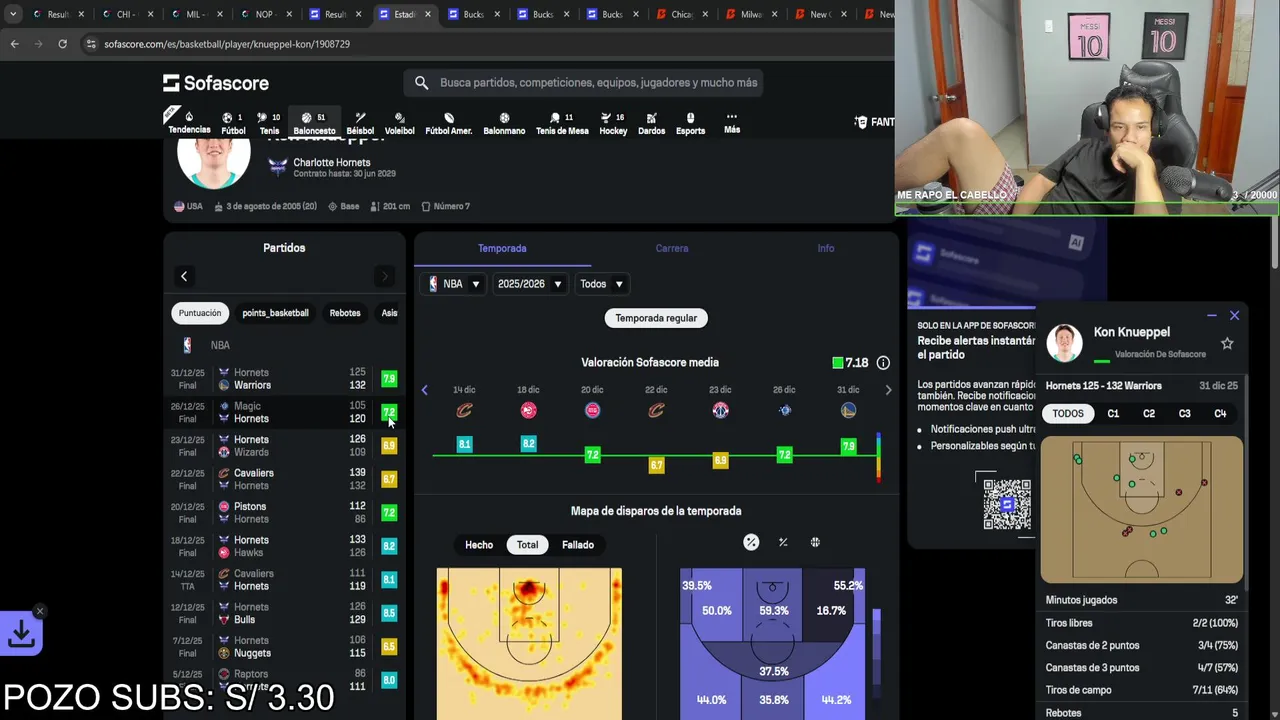This screenshot has height=720, width=1280.
Task: Open the Hockey sport category
Action: pos(613,123)
